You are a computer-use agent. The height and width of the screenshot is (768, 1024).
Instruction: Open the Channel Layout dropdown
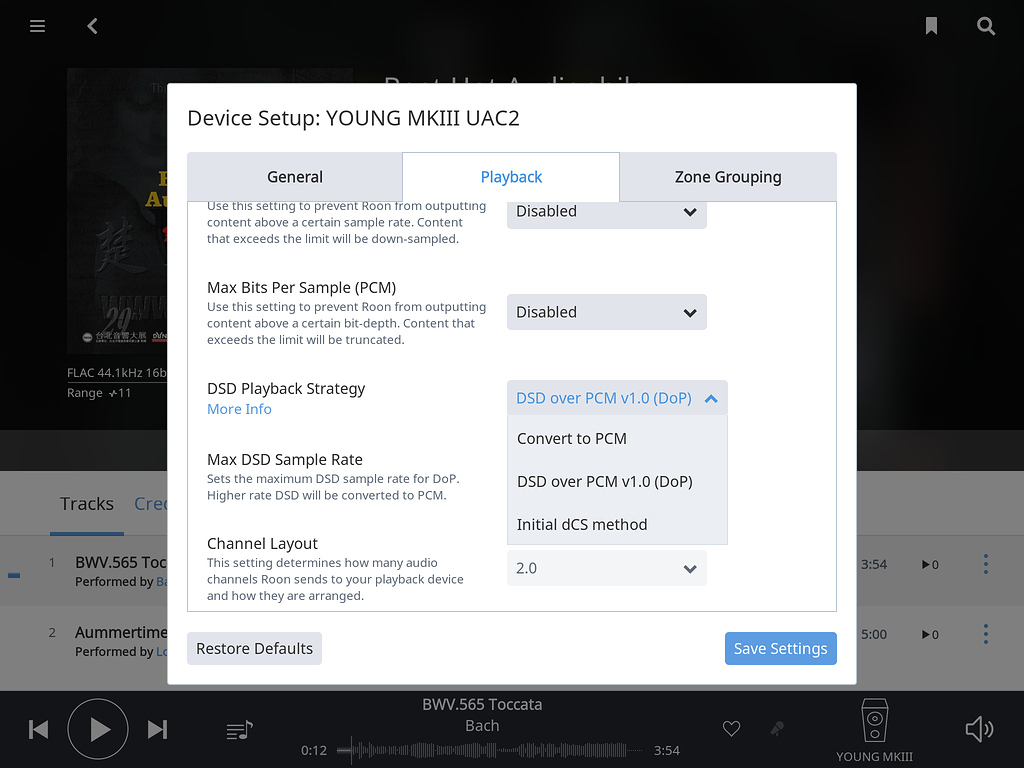606,567
